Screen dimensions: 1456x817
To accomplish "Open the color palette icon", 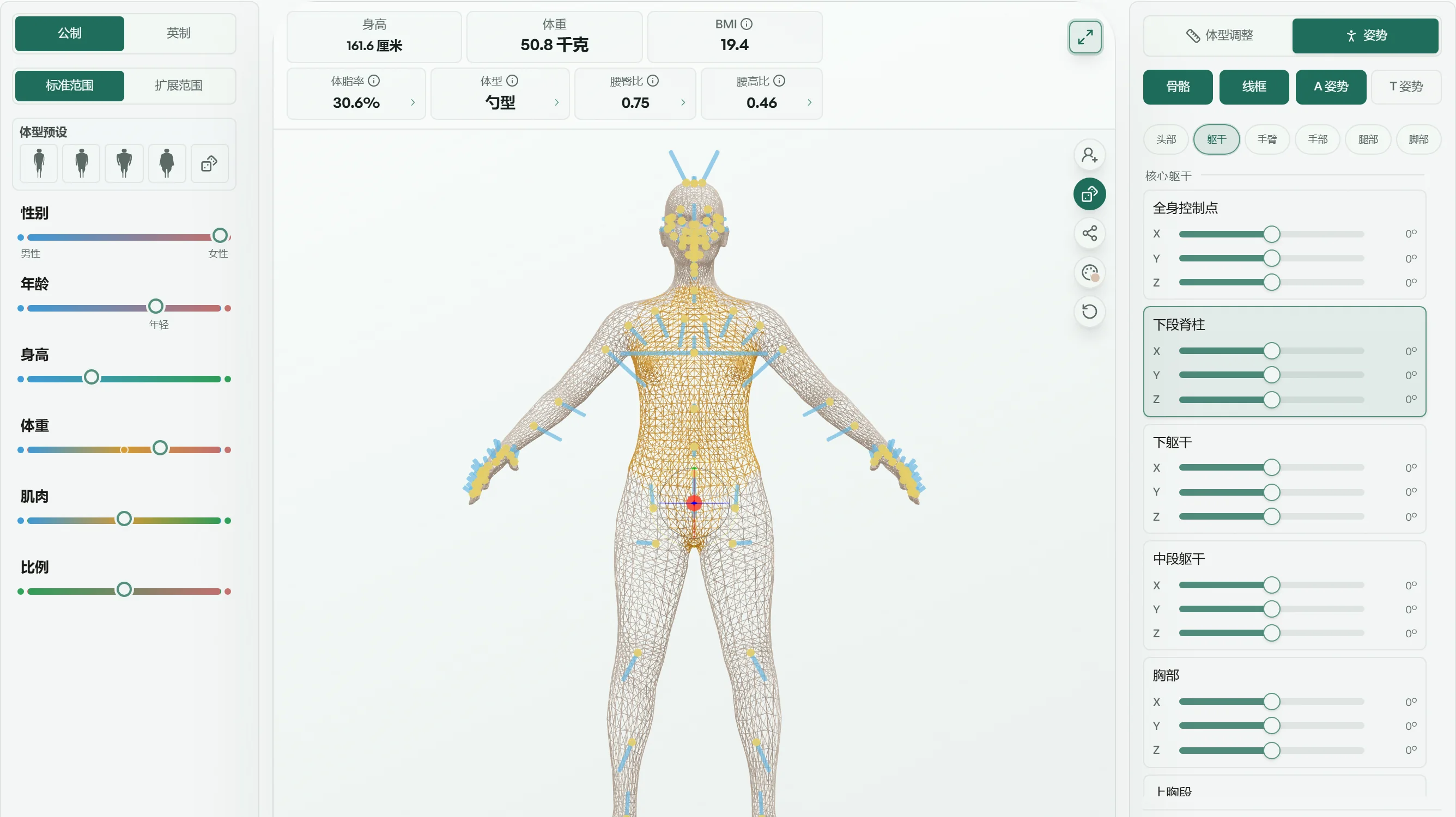I will 1089,273.
